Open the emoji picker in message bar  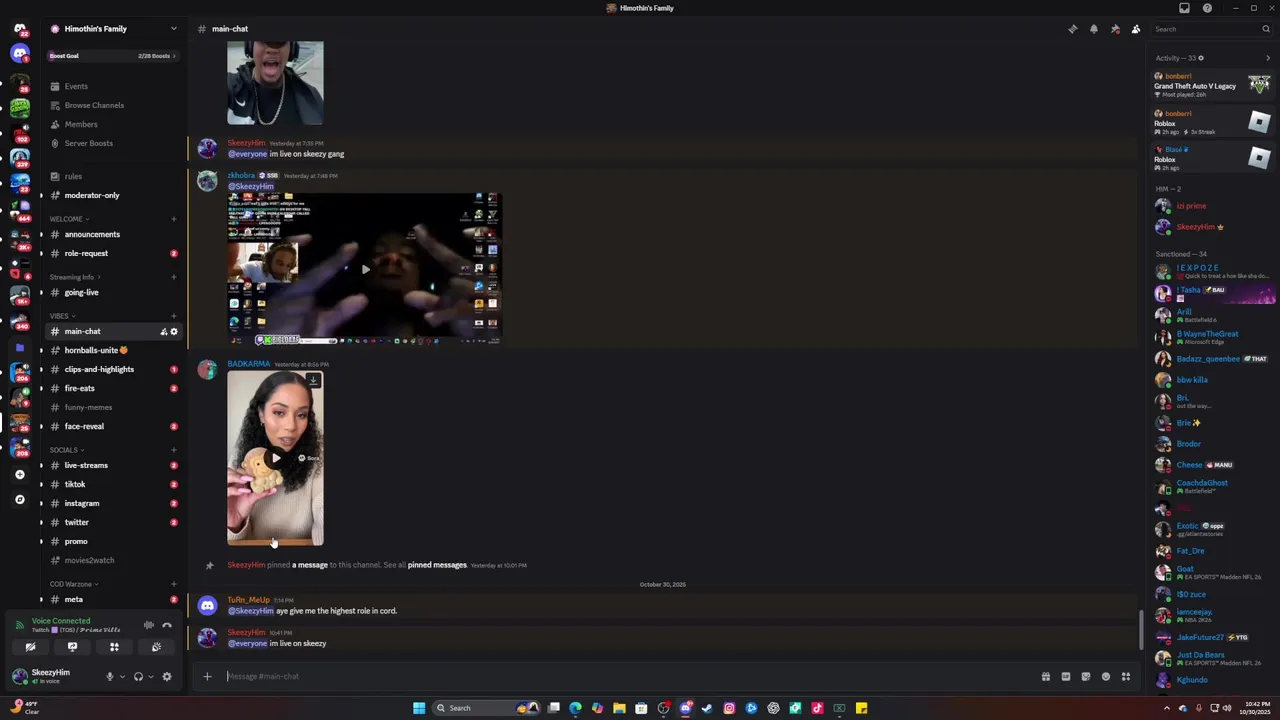(1106, 677)
